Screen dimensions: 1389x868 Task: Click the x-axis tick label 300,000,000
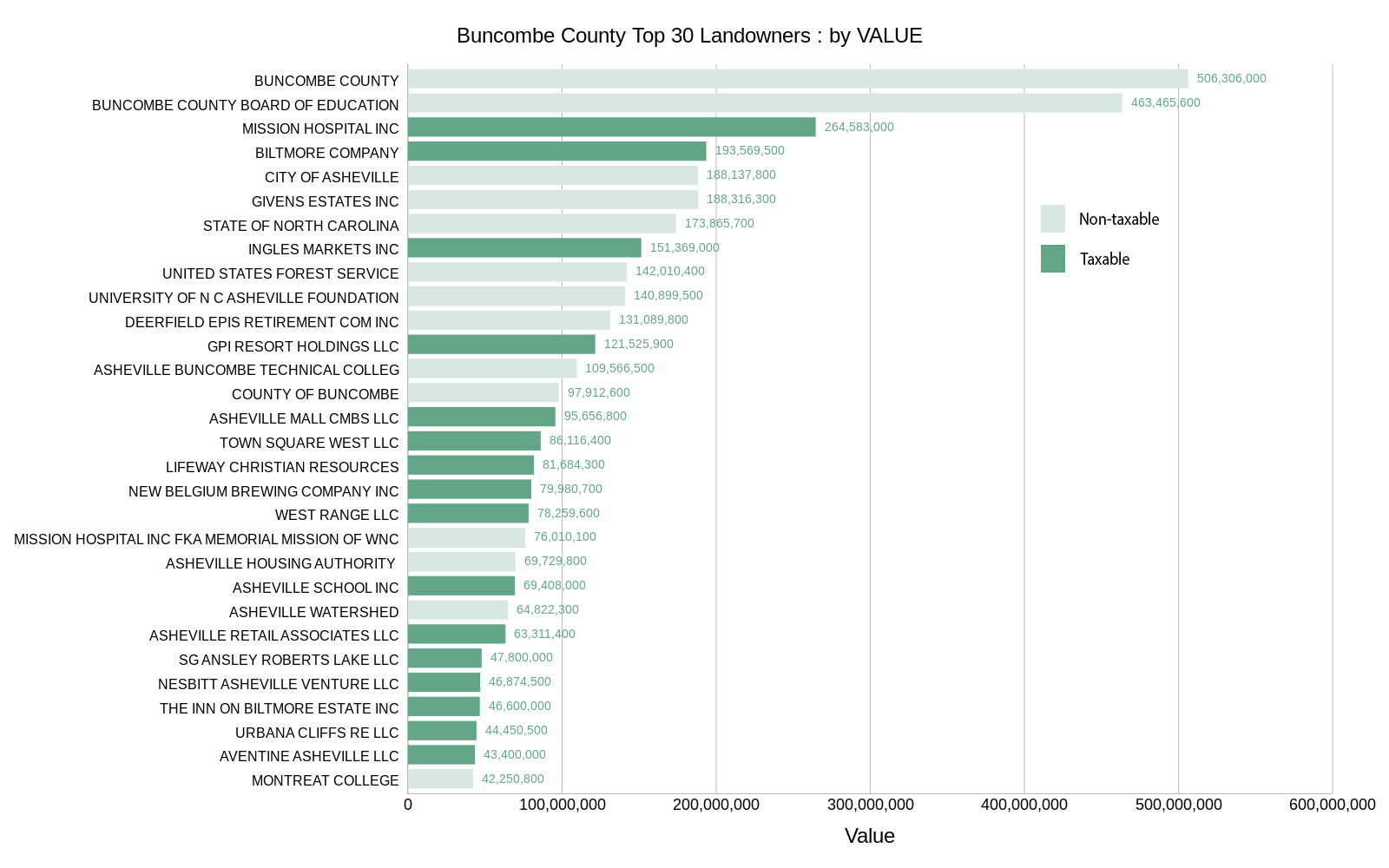(x=870, y=805)
